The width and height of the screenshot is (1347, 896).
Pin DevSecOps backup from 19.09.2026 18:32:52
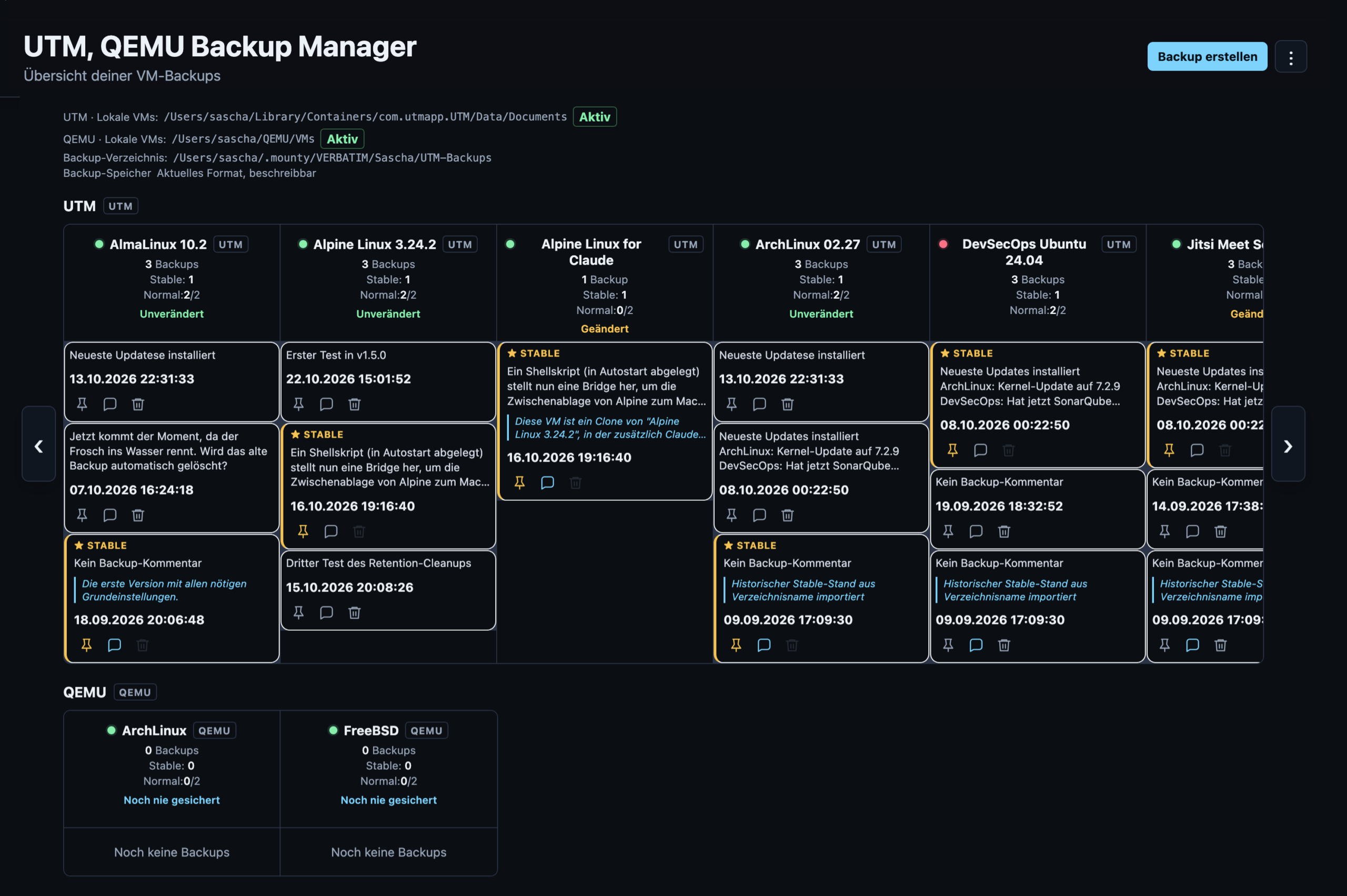click(x=948, y=531)
